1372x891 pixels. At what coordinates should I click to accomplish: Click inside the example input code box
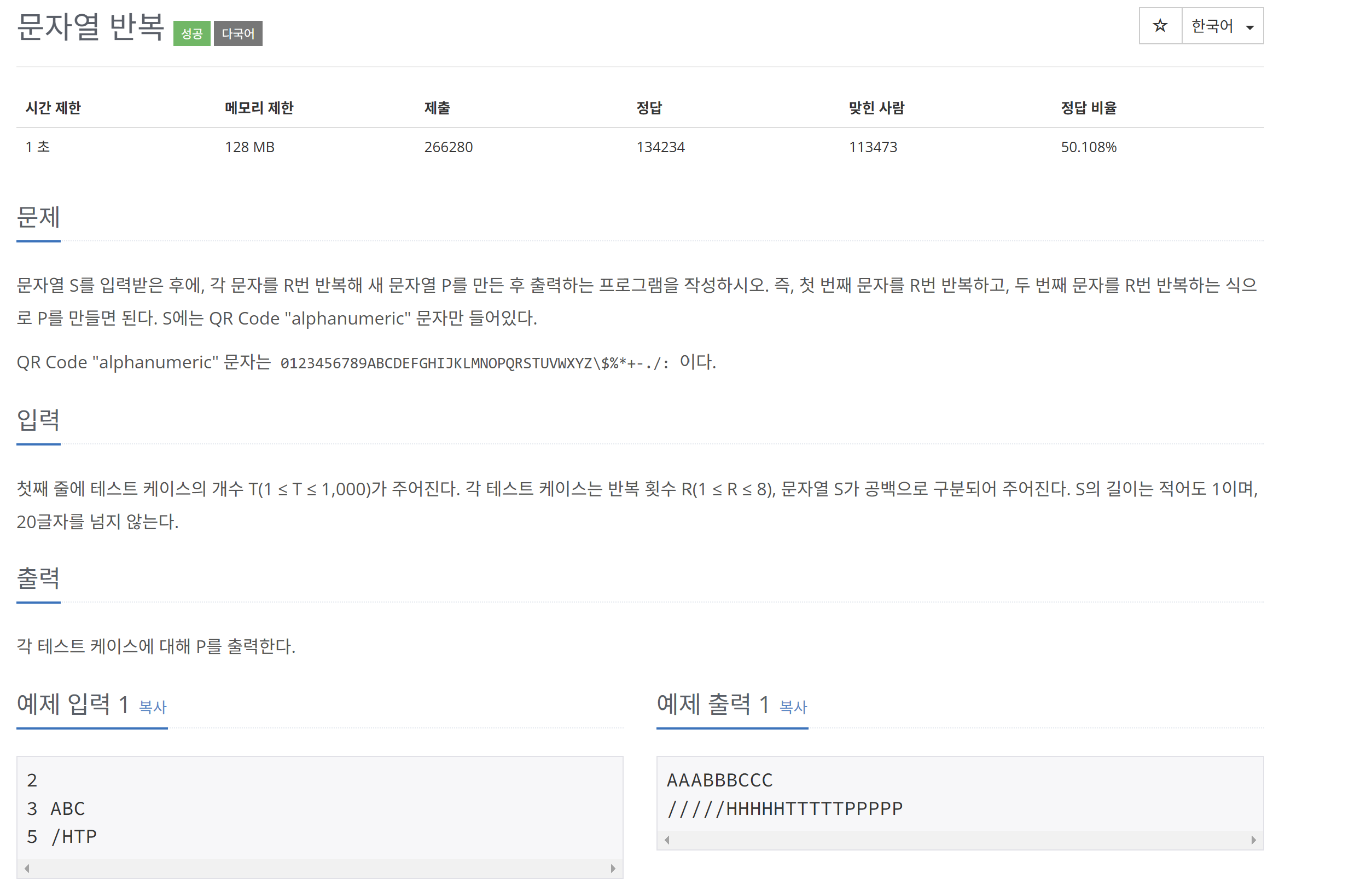tap(319, 807)
